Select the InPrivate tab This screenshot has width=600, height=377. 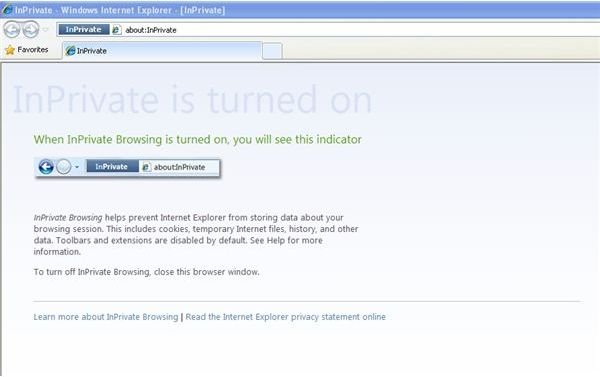click(162, 51)
